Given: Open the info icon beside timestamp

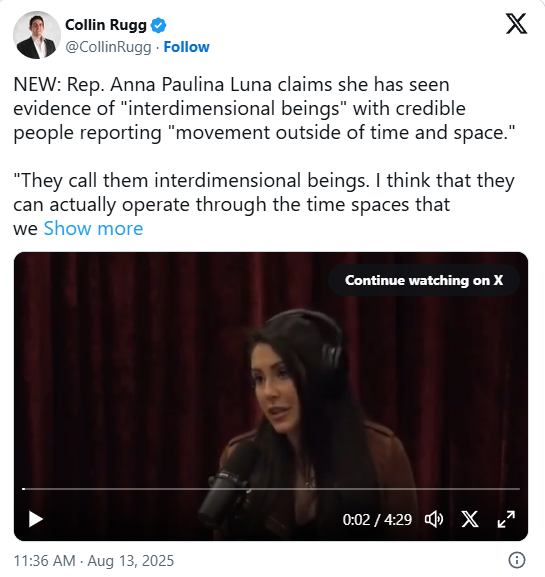Looking at the screenshot, I should (x=517, y=560).
